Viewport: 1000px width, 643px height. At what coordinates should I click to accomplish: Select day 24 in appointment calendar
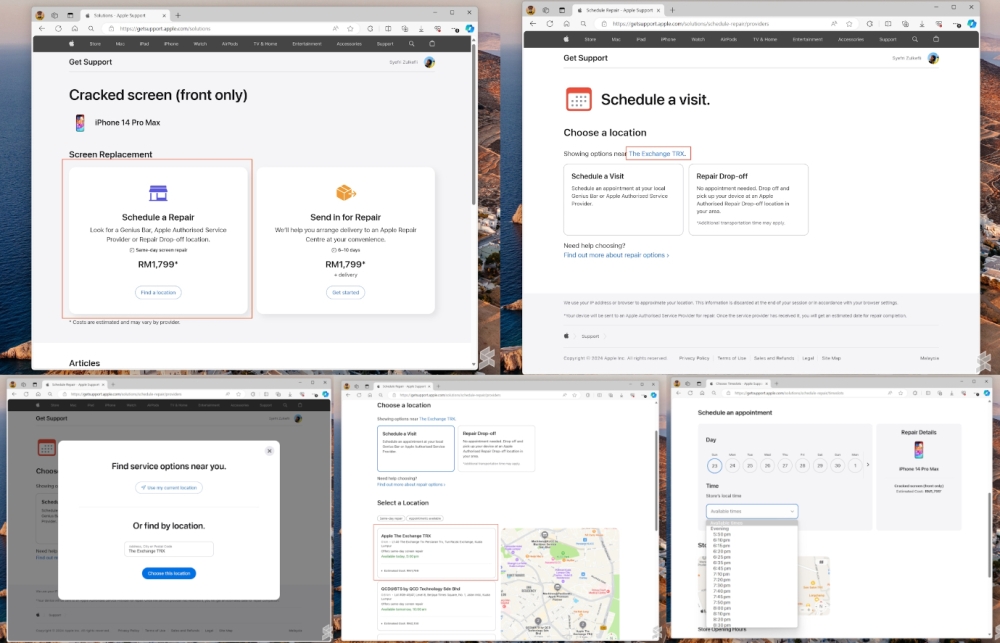pos(732,466)
